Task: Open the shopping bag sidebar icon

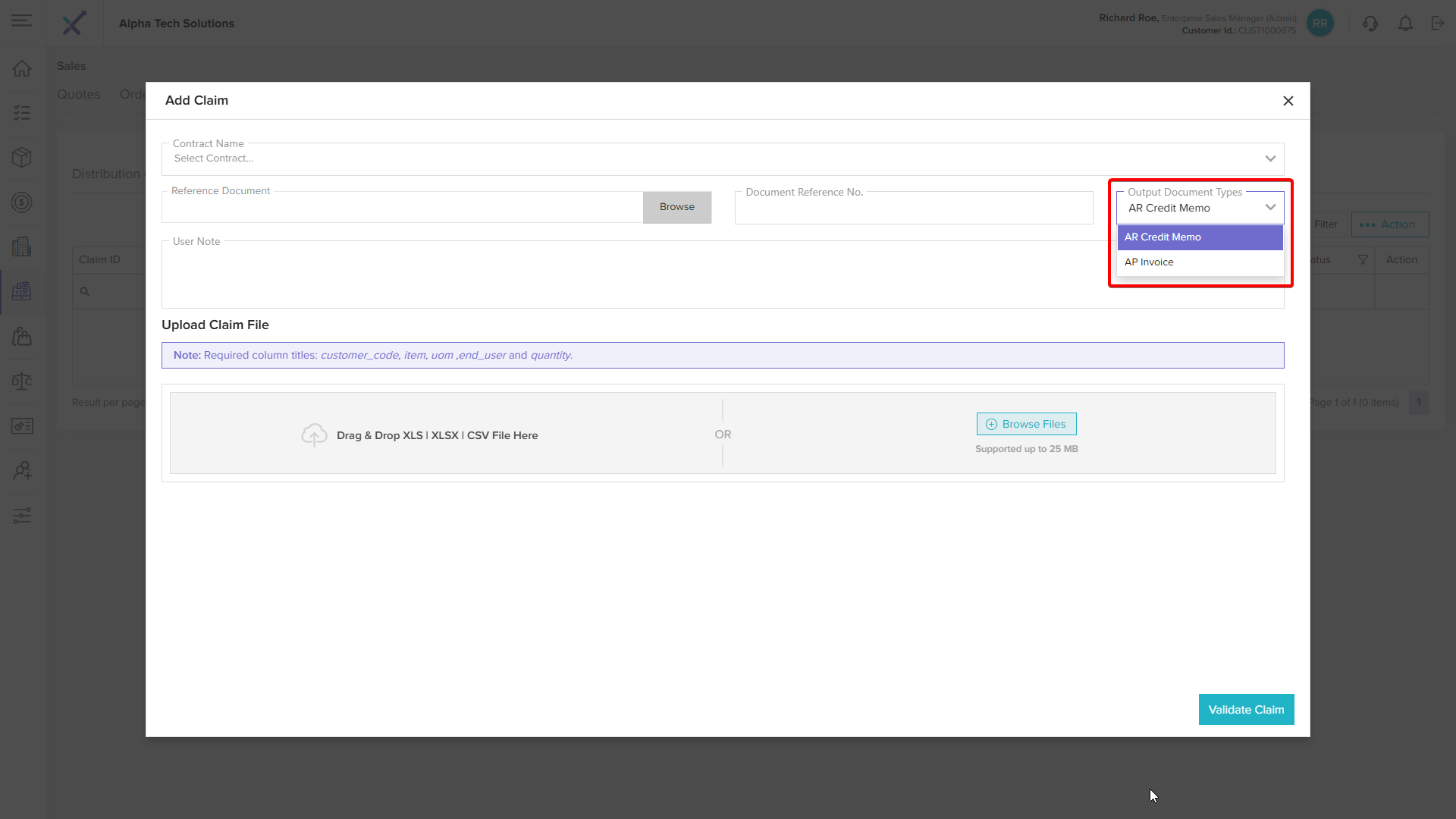Action: point(22,336)
